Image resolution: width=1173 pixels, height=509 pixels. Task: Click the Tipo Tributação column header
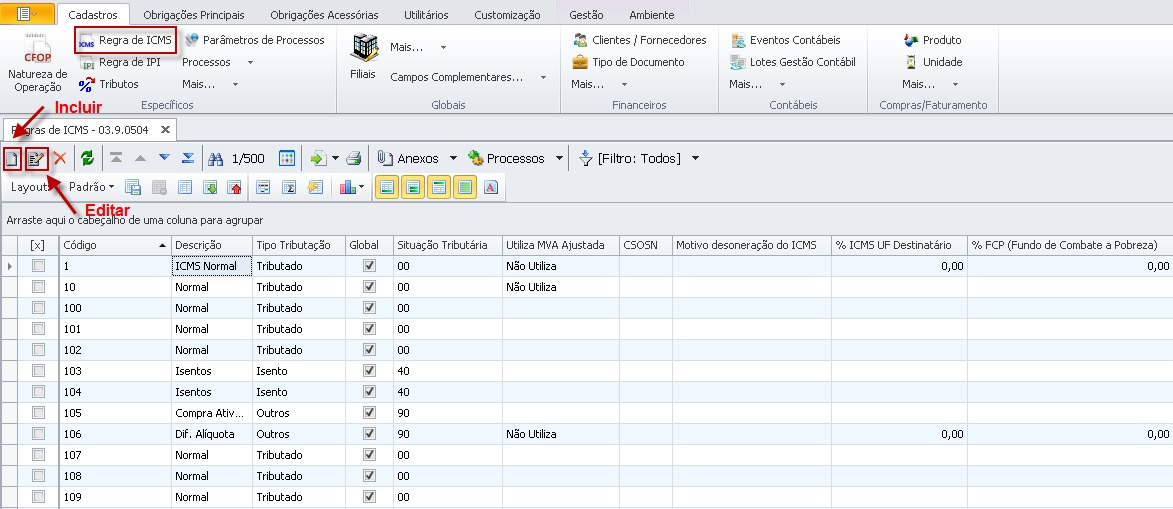[298, 245]
